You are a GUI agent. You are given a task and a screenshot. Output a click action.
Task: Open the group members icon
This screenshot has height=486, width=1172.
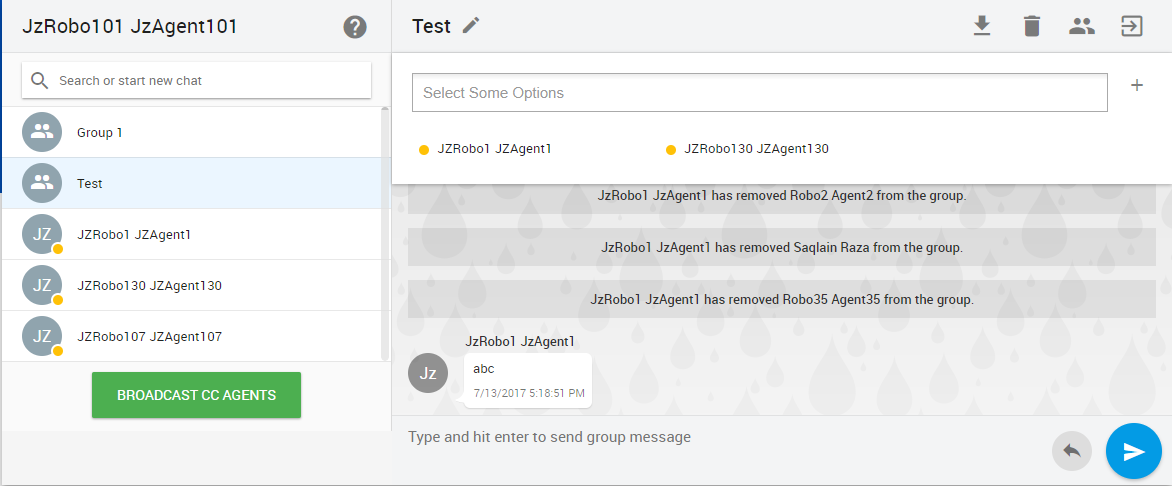coord(1081,26)
